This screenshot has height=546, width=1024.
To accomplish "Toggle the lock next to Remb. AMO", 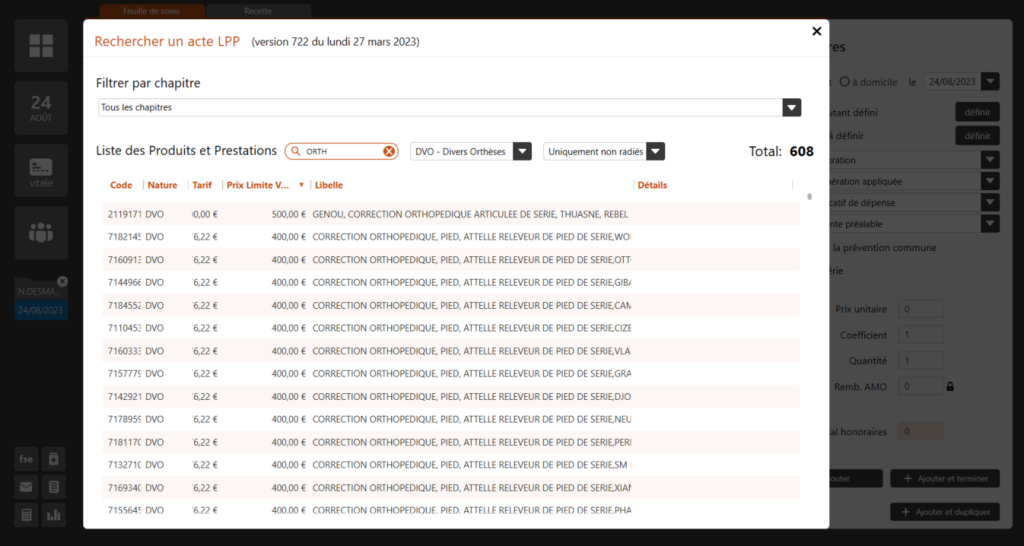I will point(950,386).
